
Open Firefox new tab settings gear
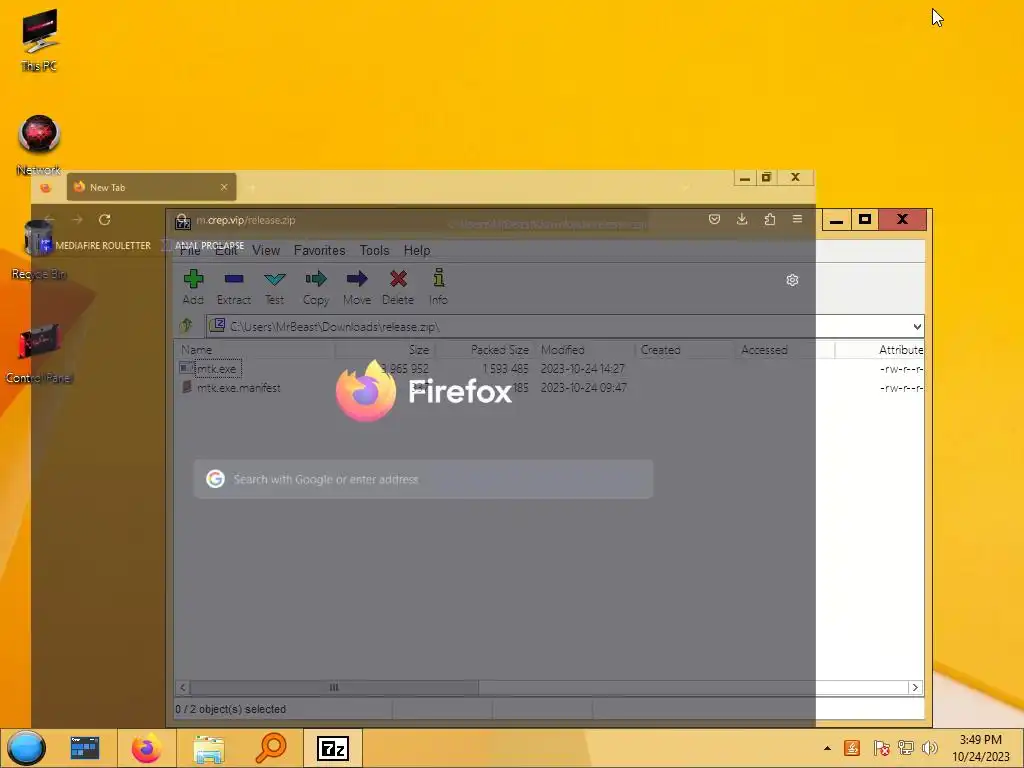click(x=792, y=280)
